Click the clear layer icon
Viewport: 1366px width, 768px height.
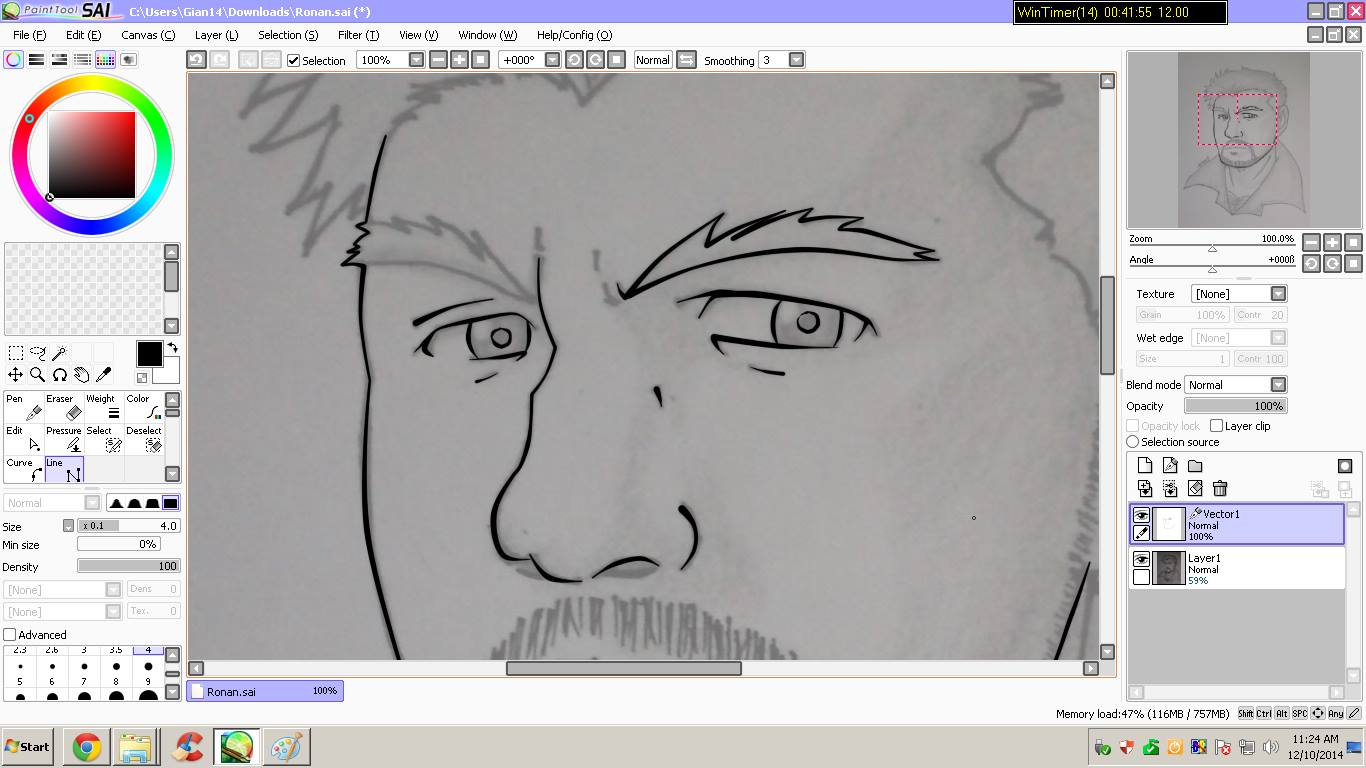(1195, 489)
